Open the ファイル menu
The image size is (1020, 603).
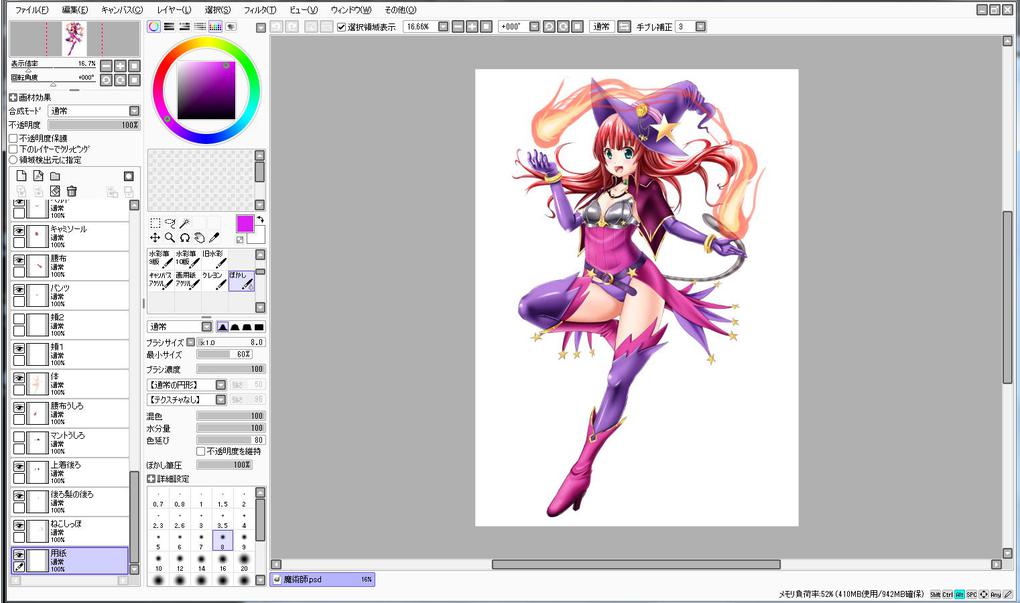tap(32, 10)
